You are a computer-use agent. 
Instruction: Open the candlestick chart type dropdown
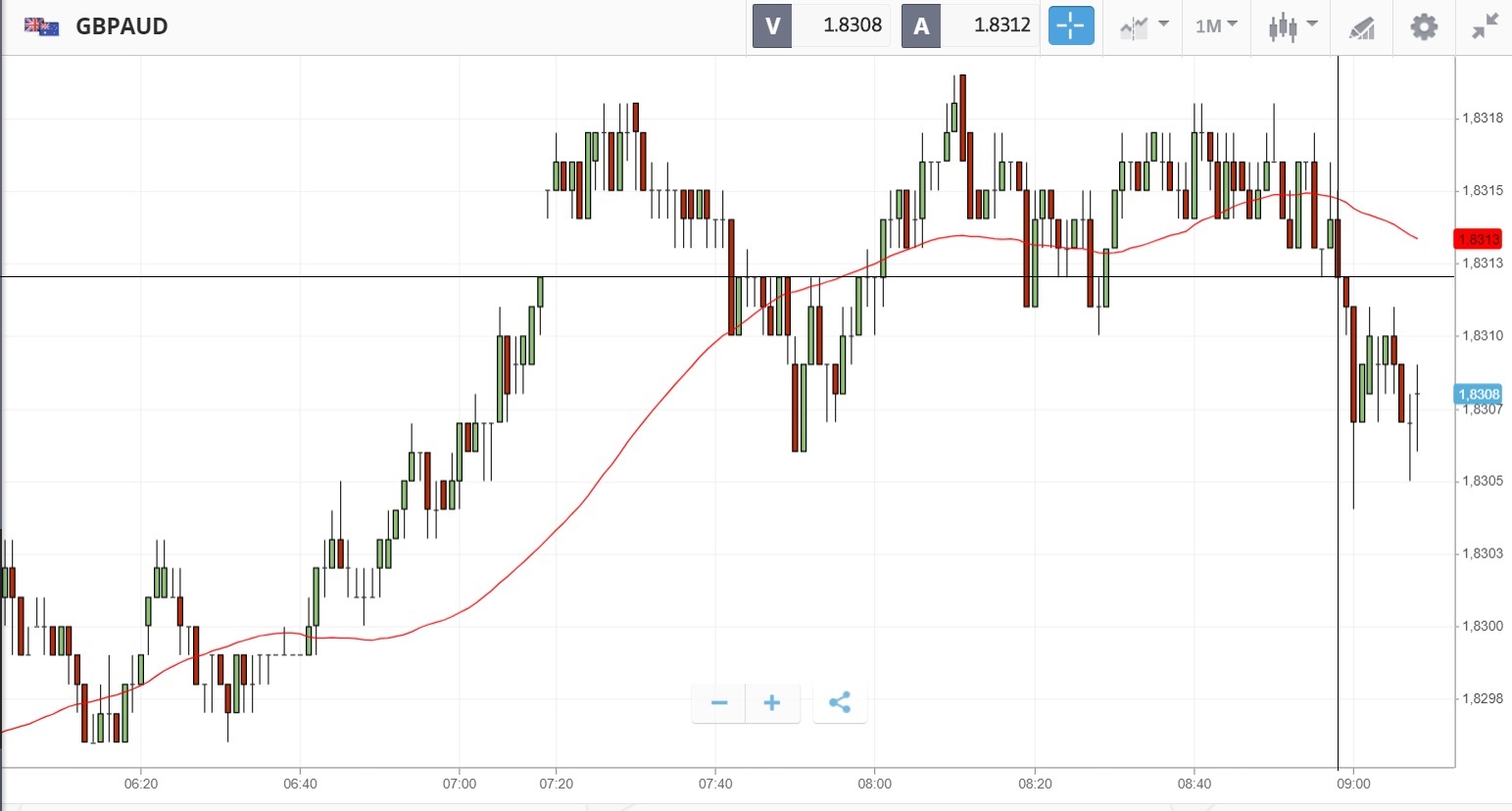pos(1293,26)
